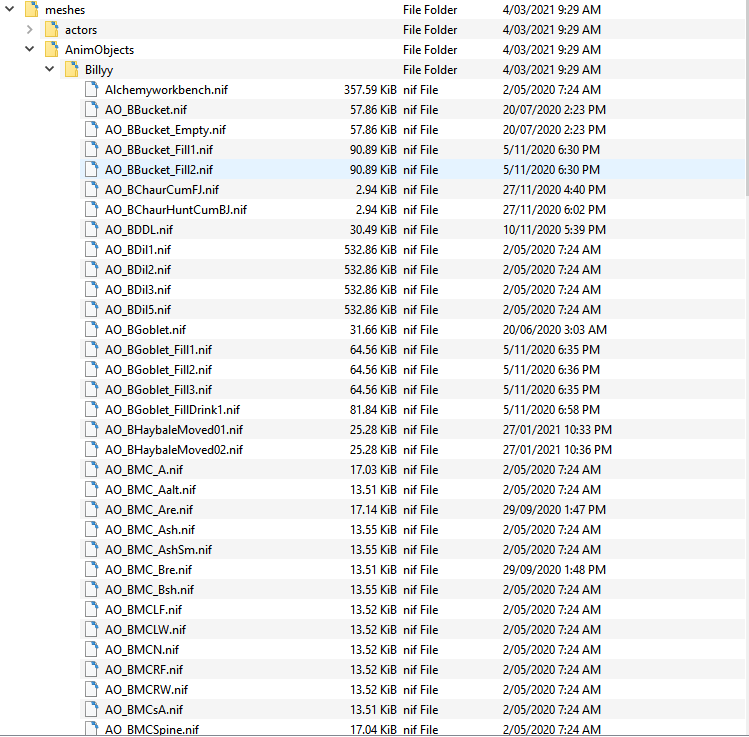Click the AO_BGoblet_Fill2.nif file icon
This screenshot has height=737, width=749.
point(92,370)
